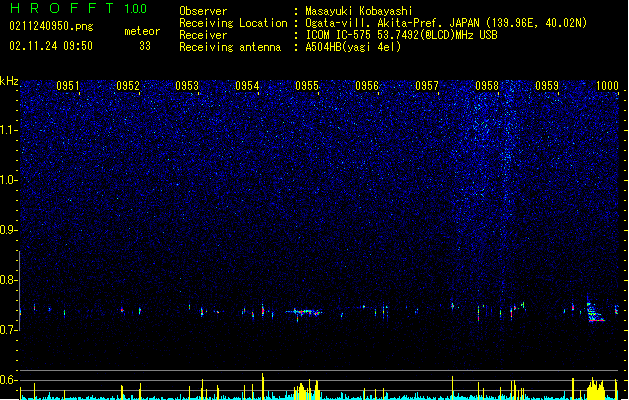Viewport: 629px width, 400px height.
Task: Click the 1.0 kHz axis label
Action: pos(9,180)
